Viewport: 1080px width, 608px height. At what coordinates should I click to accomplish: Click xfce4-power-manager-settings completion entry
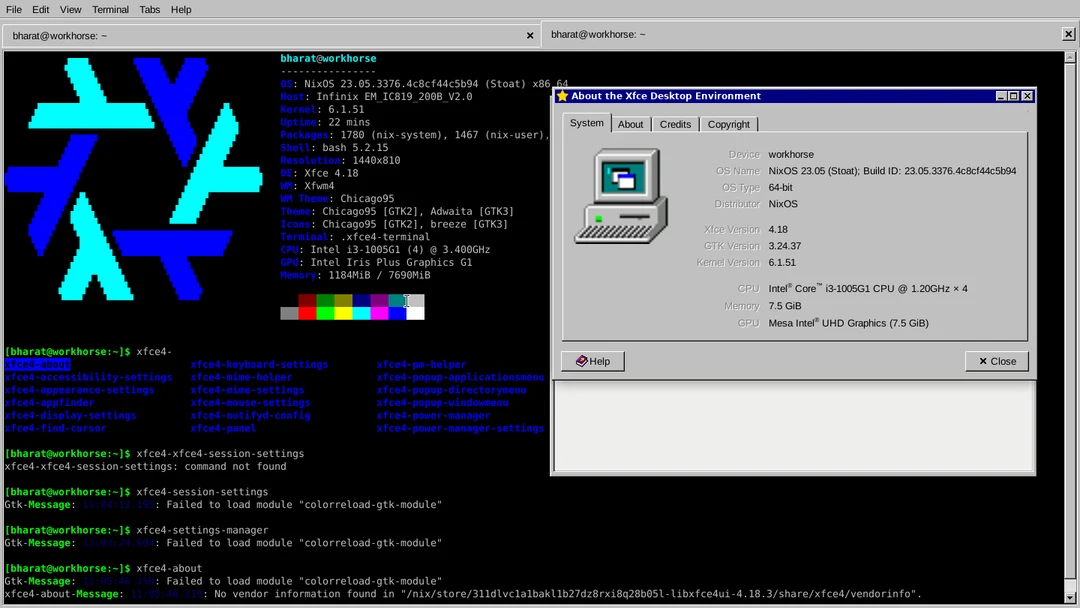460,428
